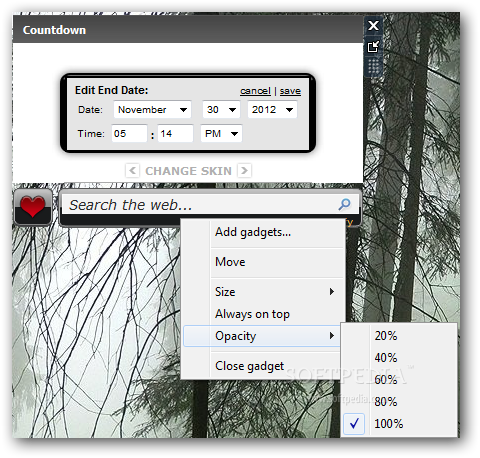Image resolution: width=480 pixels, height=458 pixels.
Task: Set opacity to 40%
Action: coord(399,358)
